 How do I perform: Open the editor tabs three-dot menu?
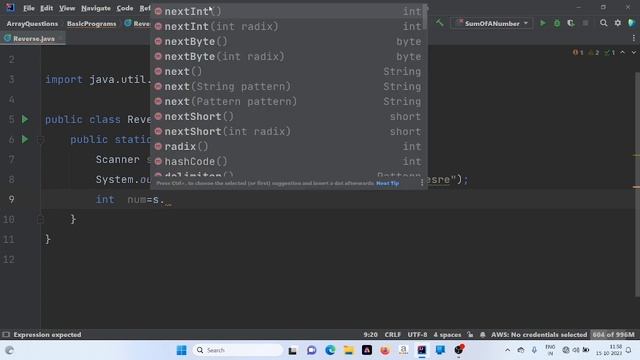click(633, 38)
